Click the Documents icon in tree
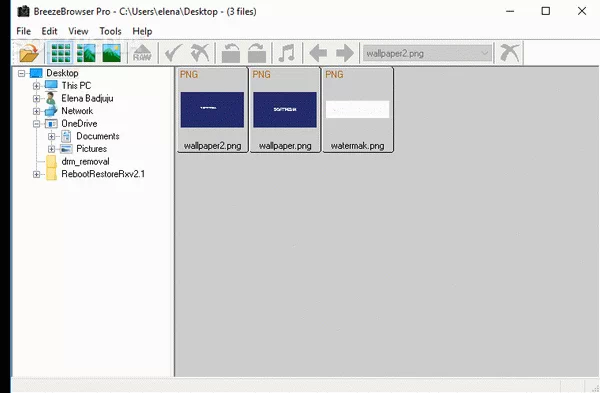 click(x=66, y=136)
